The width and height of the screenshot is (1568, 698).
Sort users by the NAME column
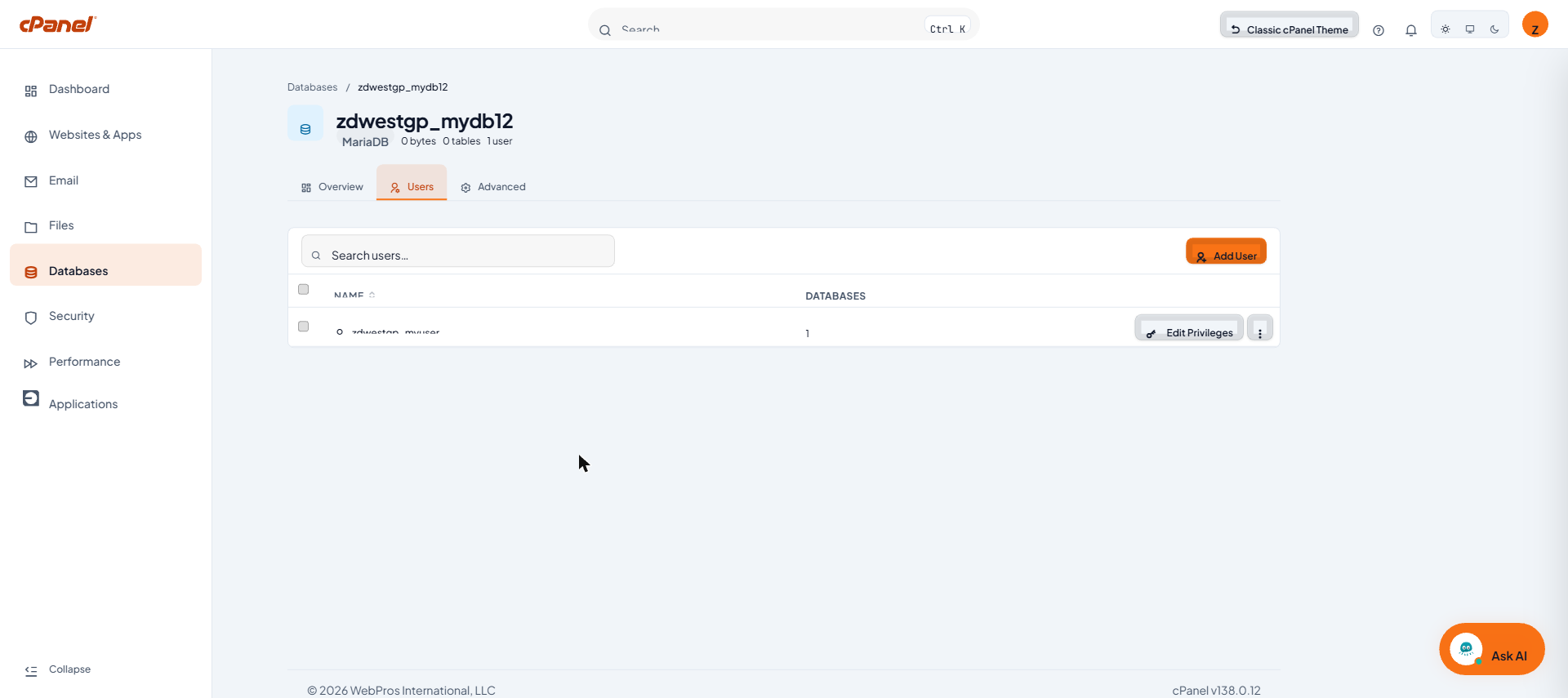[354, 296]
